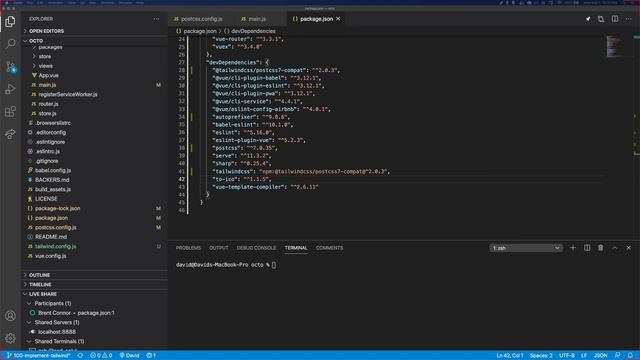This screenshot has height=360, width=640.
Task: Click the sync changes status bar icon
Action: 80,356
